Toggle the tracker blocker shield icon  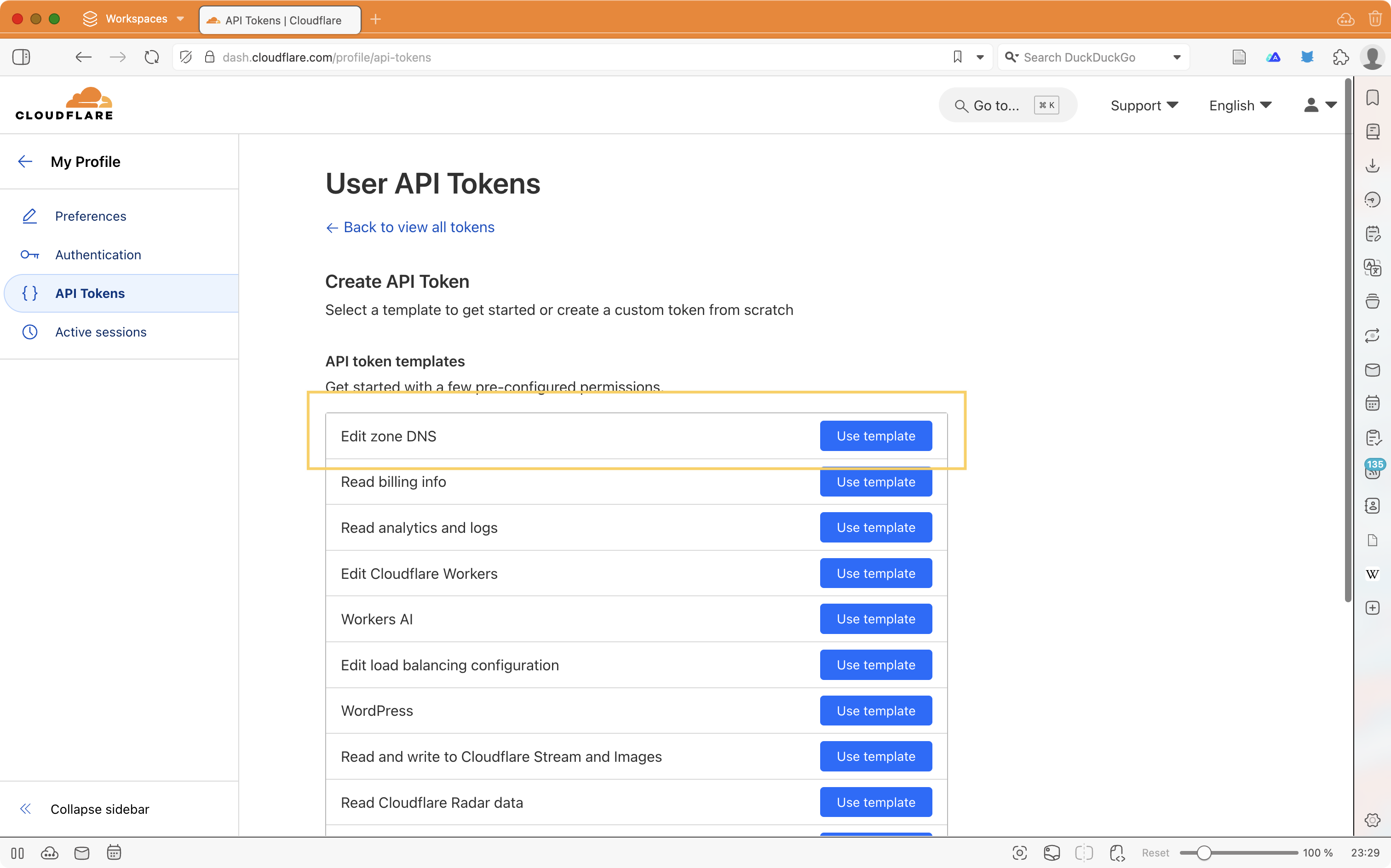click(x=185, y=57)
